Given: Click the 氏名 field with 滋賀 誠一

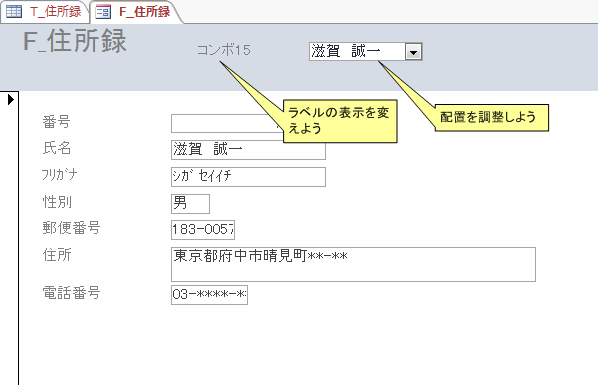Looking at the screenshot, I should click(x=248, y=150).
